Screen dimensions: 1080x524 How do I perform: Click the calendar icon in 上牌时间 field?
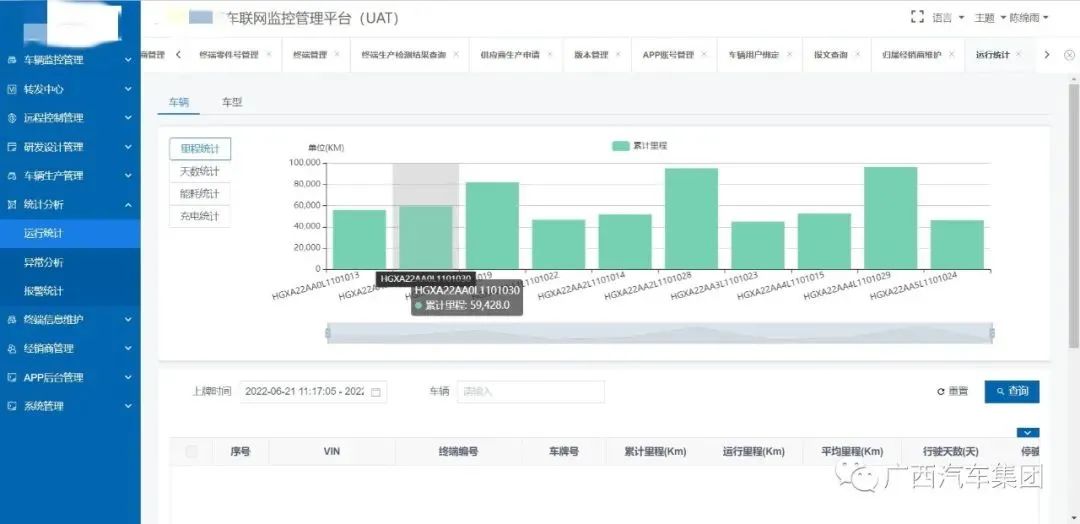coord(375,392)
